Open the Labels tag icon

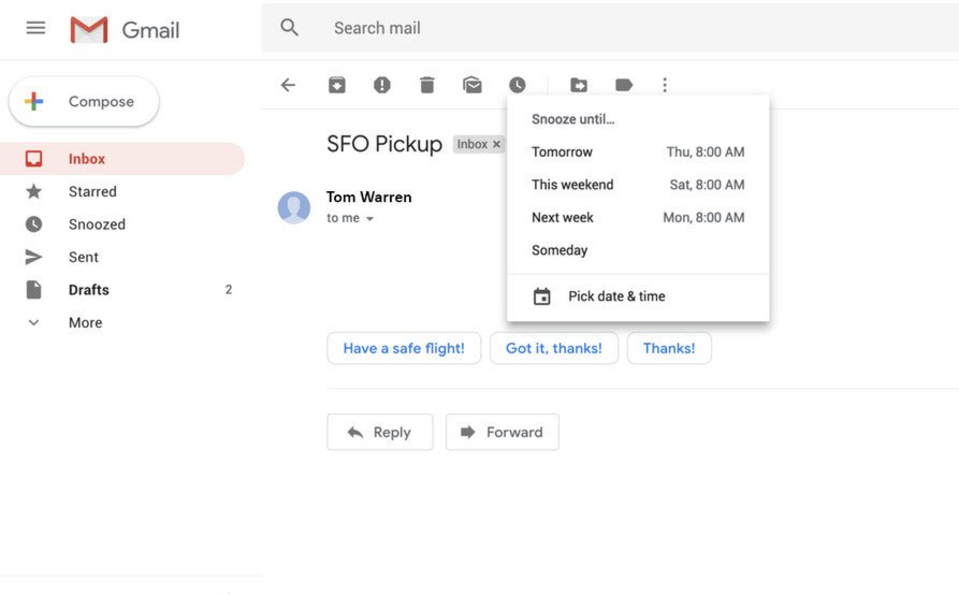coord(624,85)
